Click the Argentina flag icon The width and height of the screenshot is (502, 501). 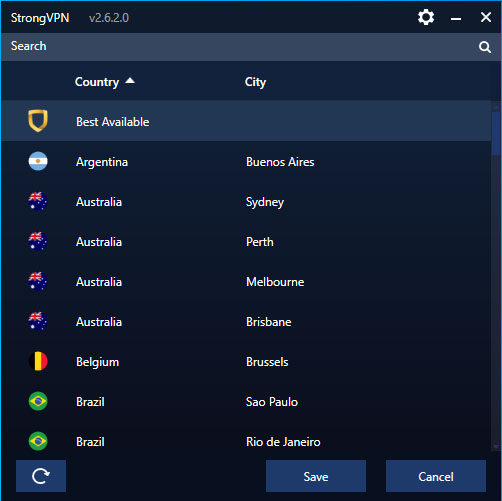38,161
